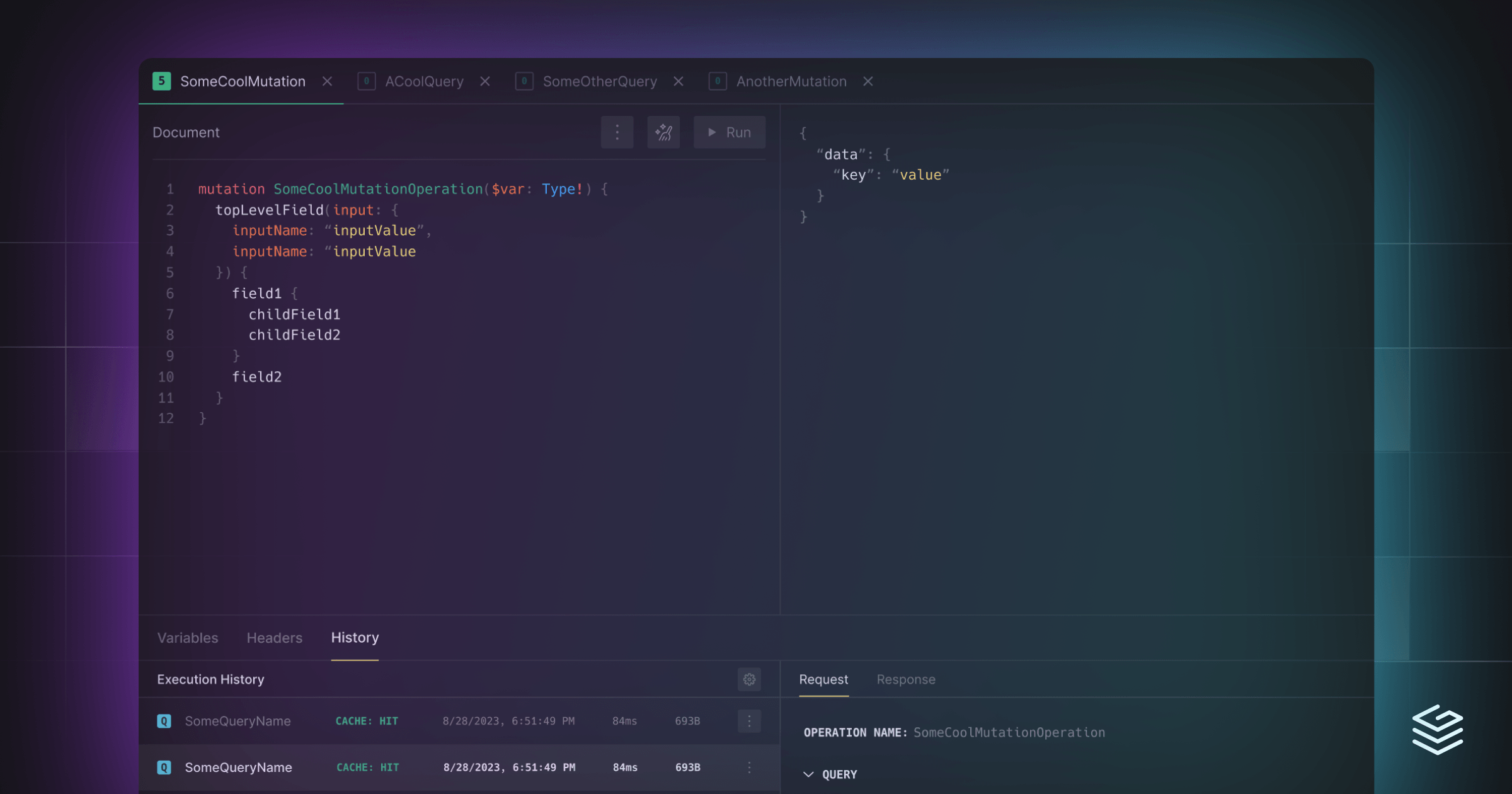Select the Request tab
The width and height of the screenshot is (1512, 794).
click(x=823, y=679)
